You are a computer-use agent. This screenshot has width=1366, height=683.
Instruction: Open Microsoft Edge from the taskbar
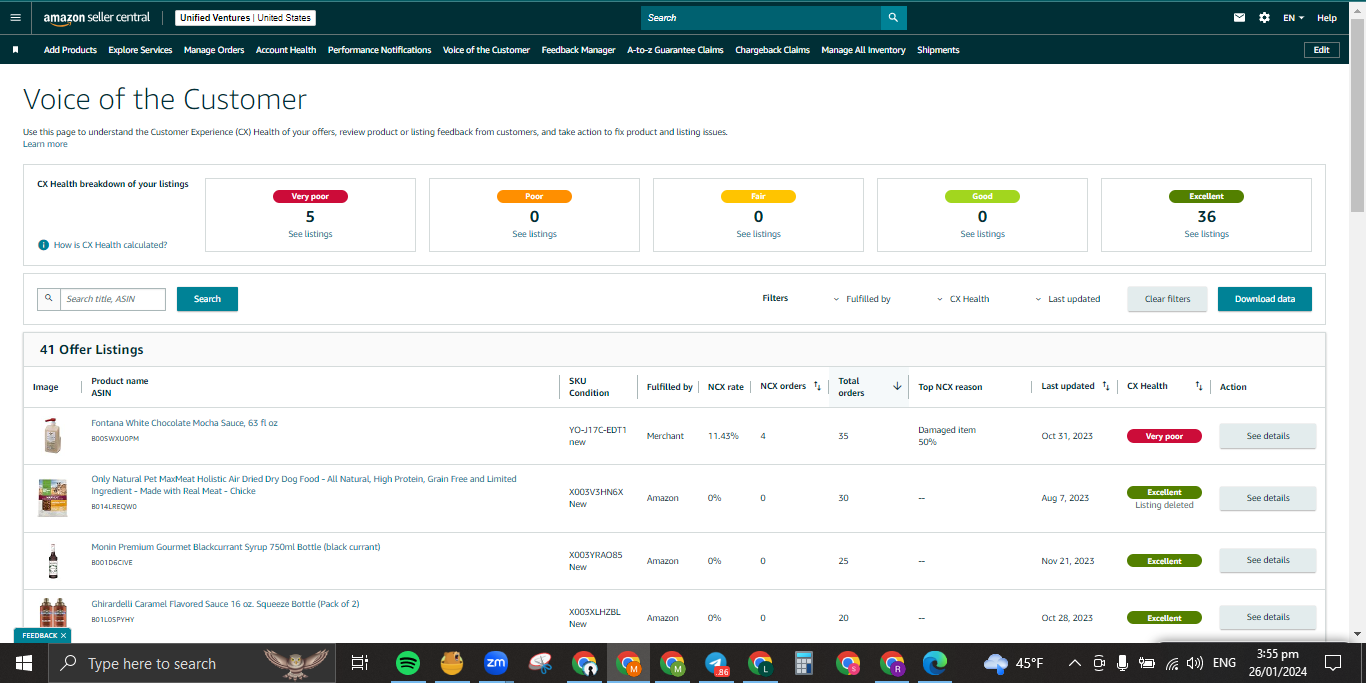tap(935, 663)
